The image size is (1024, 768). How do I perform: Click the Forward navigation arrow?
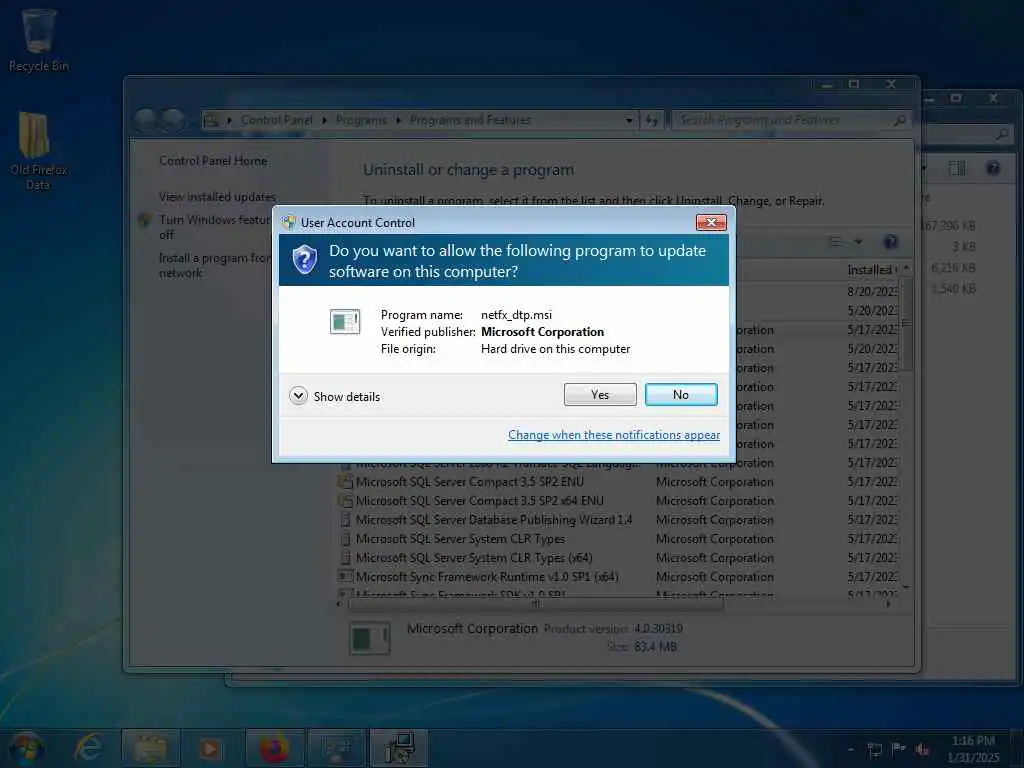coord(174,120)
